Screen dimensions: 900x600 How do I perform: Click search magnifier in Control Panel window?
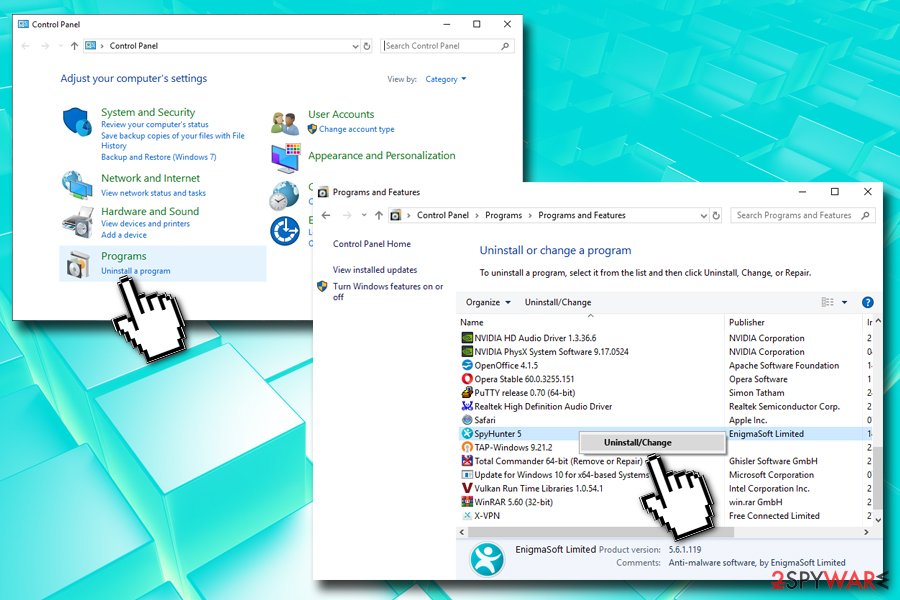point(505,46)
